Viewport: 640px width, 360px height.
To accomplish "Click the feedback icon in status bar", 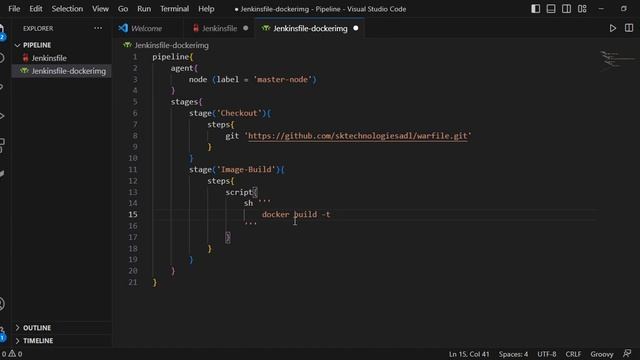I will click(627, 354).
